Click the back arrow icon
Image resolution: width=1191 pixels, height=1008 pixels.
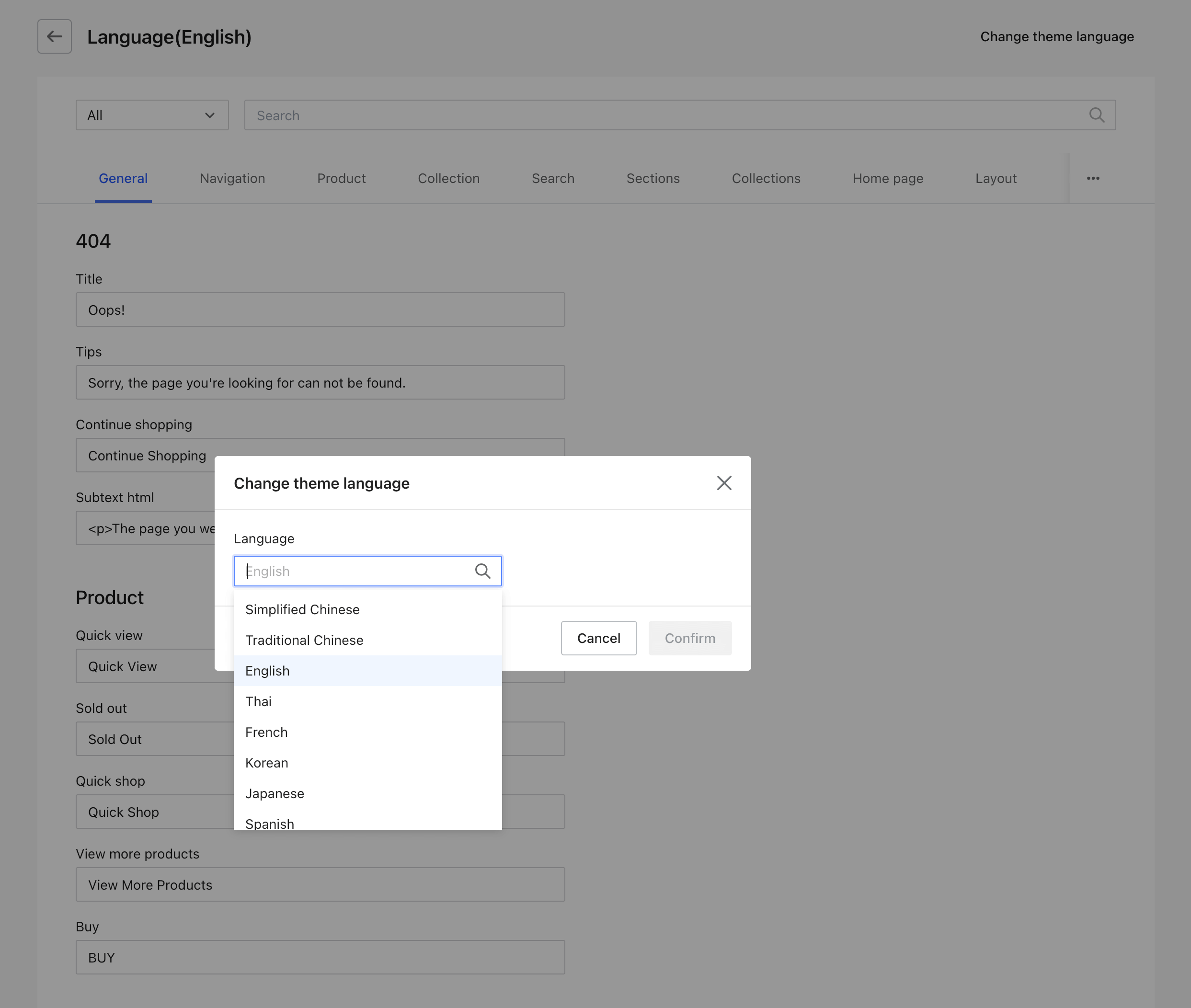point(54,36)
